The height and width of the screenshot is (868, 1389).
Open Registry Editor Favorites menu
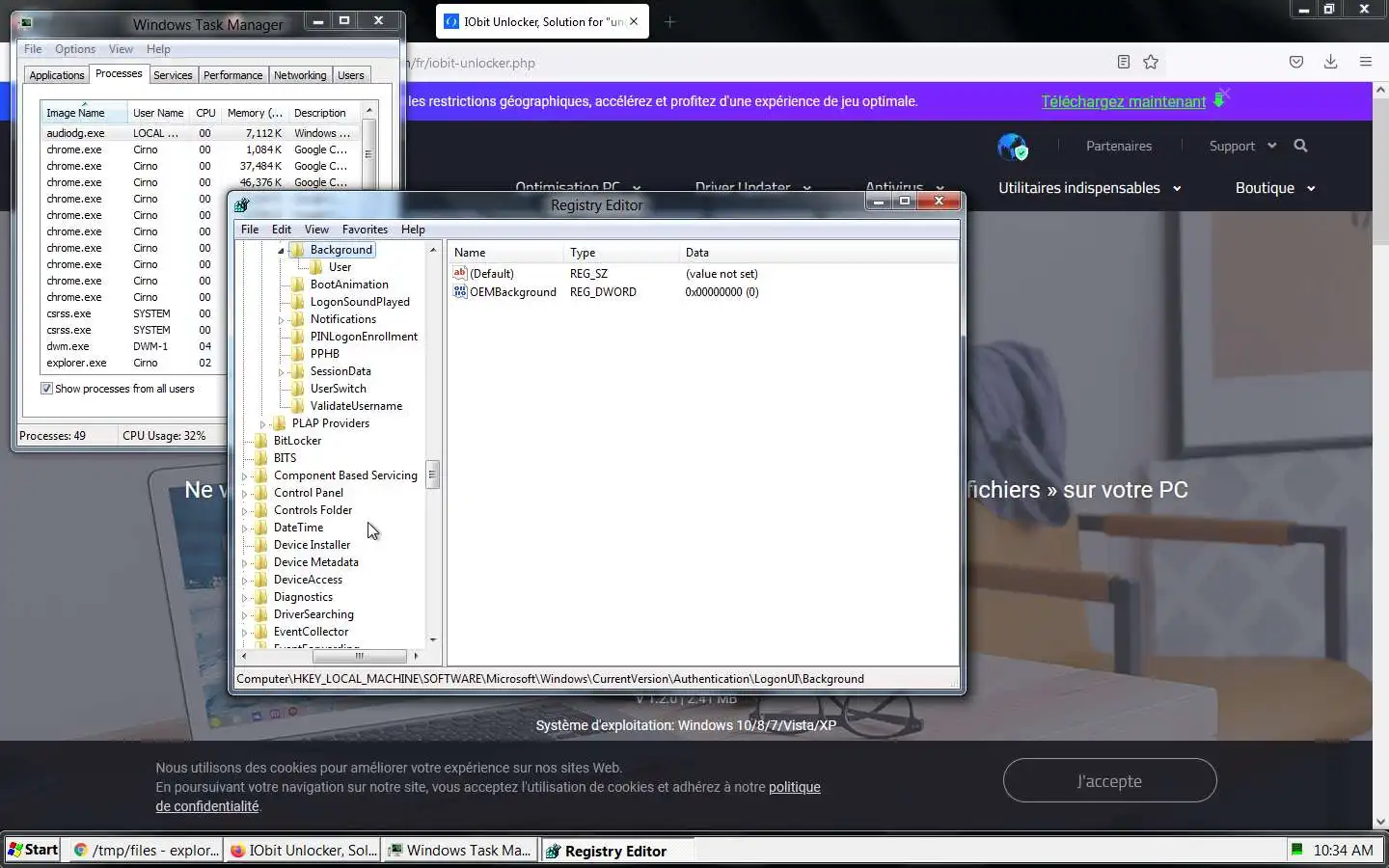[365, 230]
